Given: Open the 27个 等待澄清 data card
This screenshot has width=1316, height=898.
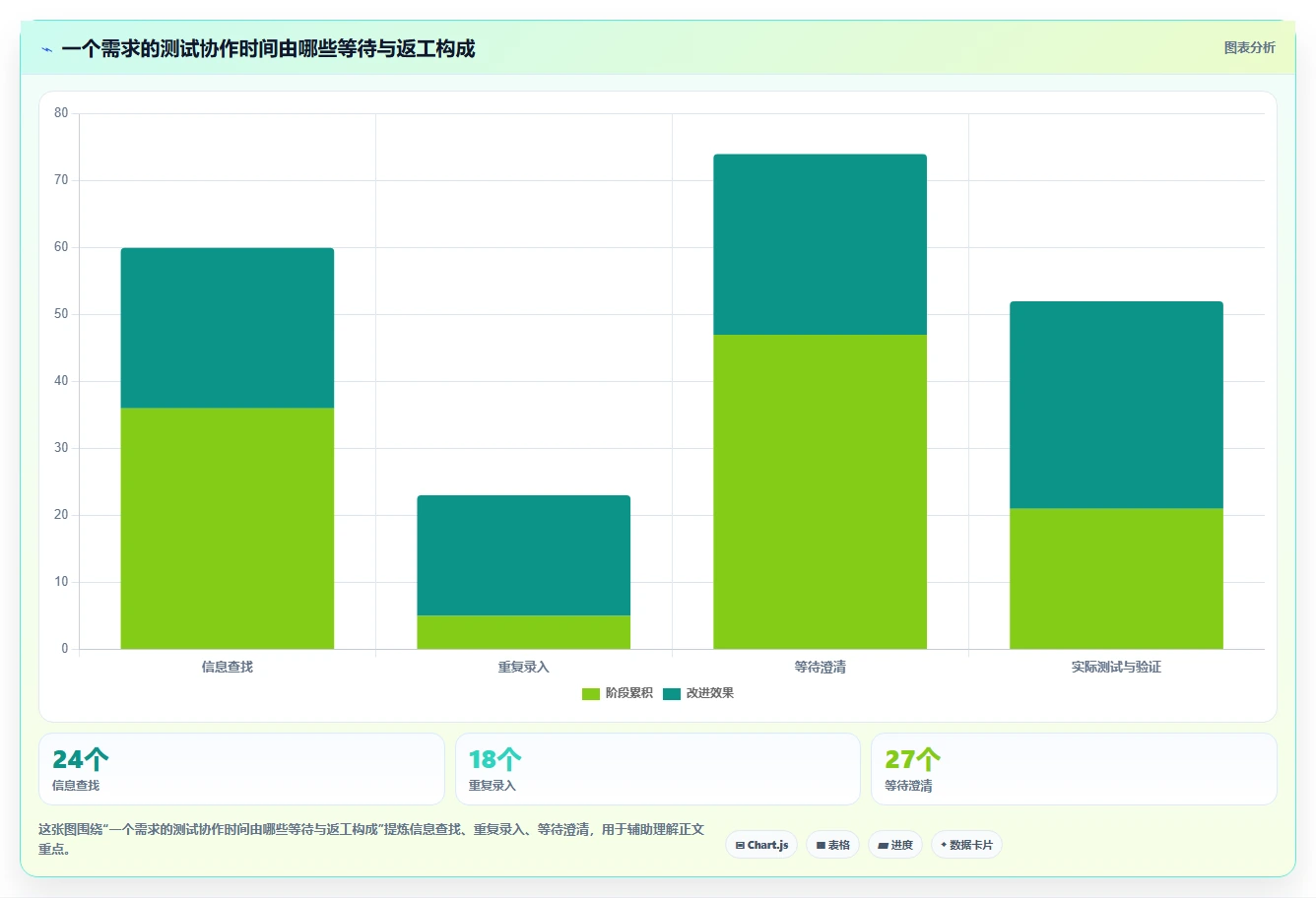Looking at the screenshot, I should (1074, 769).
